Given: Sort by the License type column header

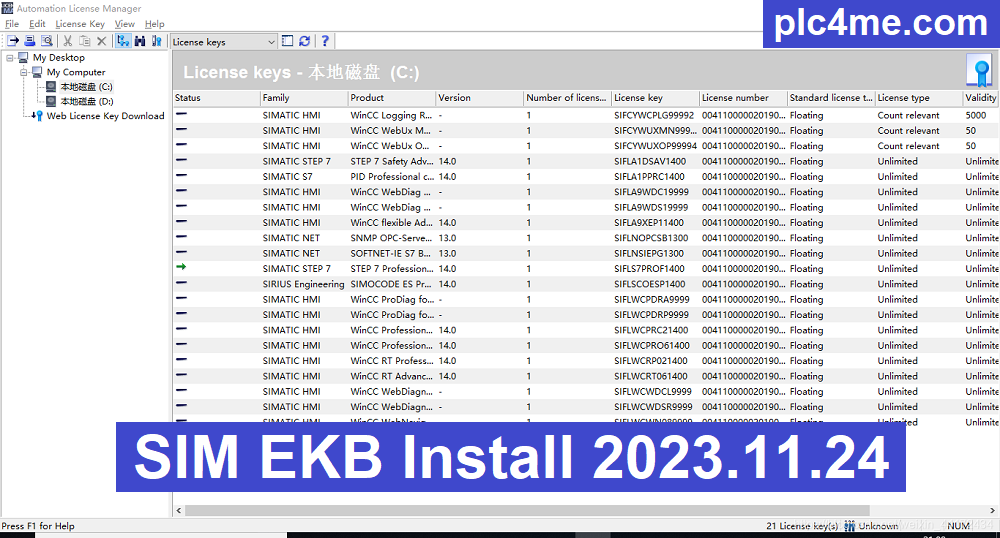Looking at the screenshot, I should (x=916, y=98).
